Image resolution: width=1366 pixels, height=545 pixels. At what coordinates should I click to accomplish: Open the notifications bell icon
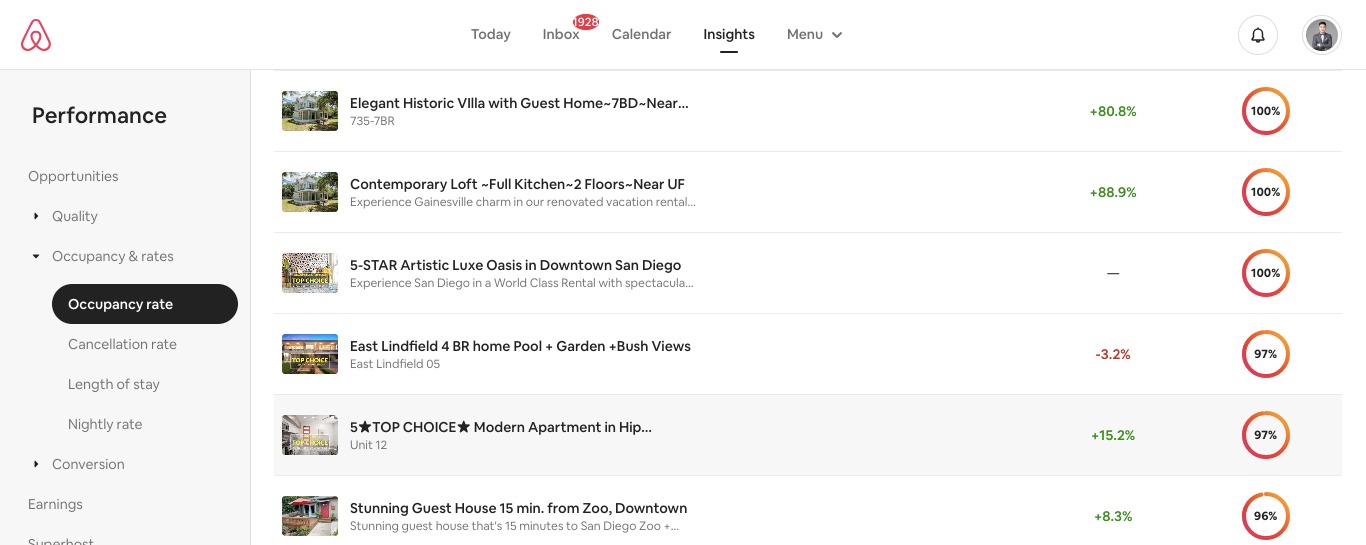point(1258,35)
